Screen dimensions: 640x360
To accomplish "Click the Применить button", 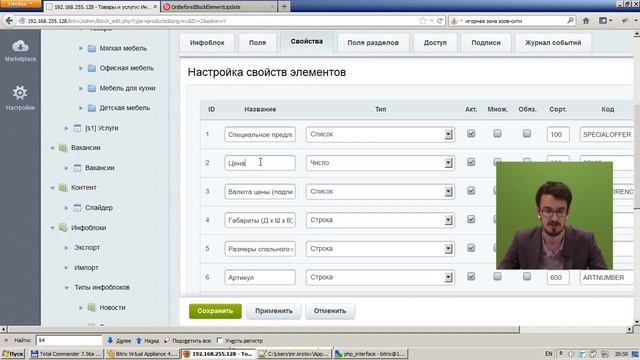I will (274, 311).
